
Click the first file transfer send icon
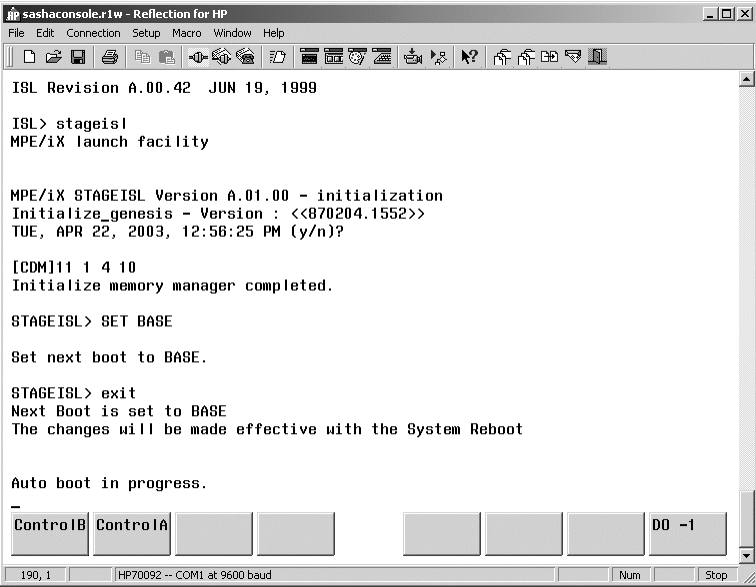[502, 57]
